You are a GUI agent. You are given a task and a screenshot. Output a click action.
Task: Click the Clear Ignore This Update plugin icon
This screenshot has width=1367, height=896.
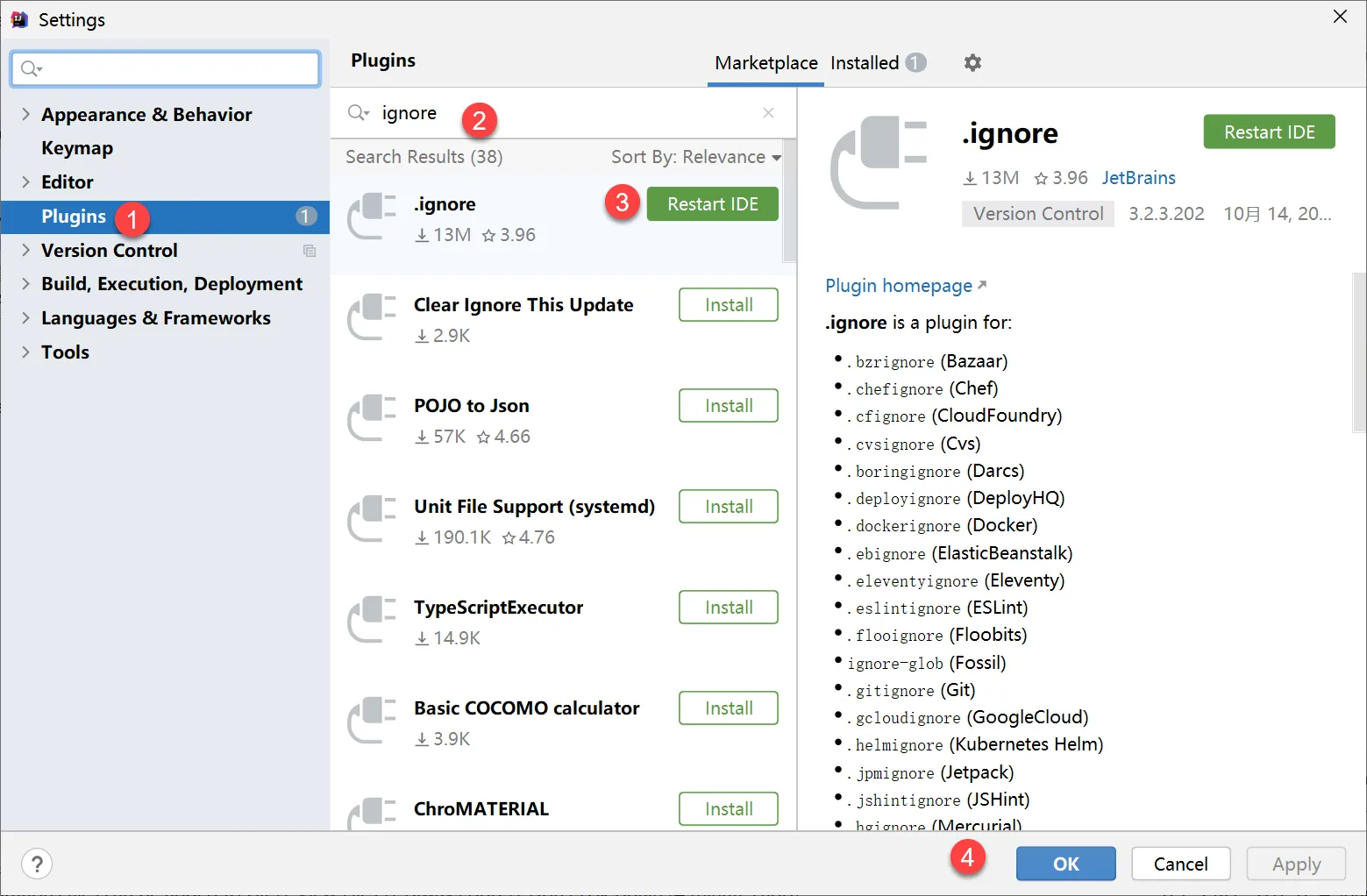coord(373,317)
